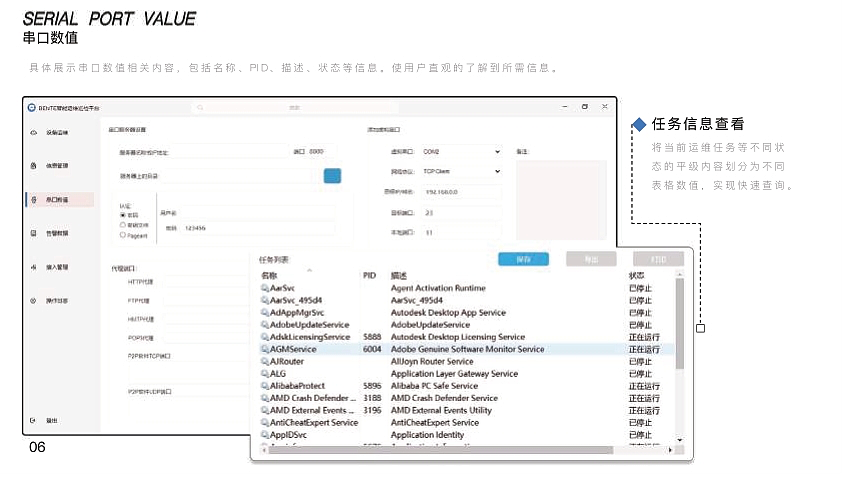
Task: Click the password field showing 123456
Action: tap(259, 228)
